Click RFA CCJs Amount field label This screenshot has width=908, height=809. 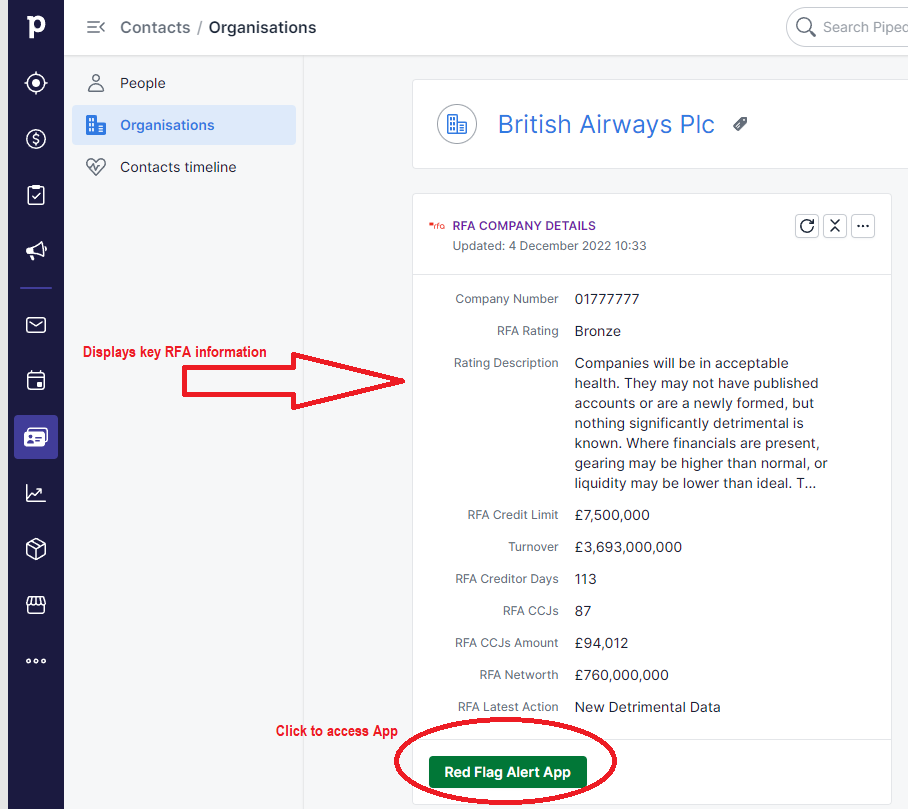coord(507,643)
